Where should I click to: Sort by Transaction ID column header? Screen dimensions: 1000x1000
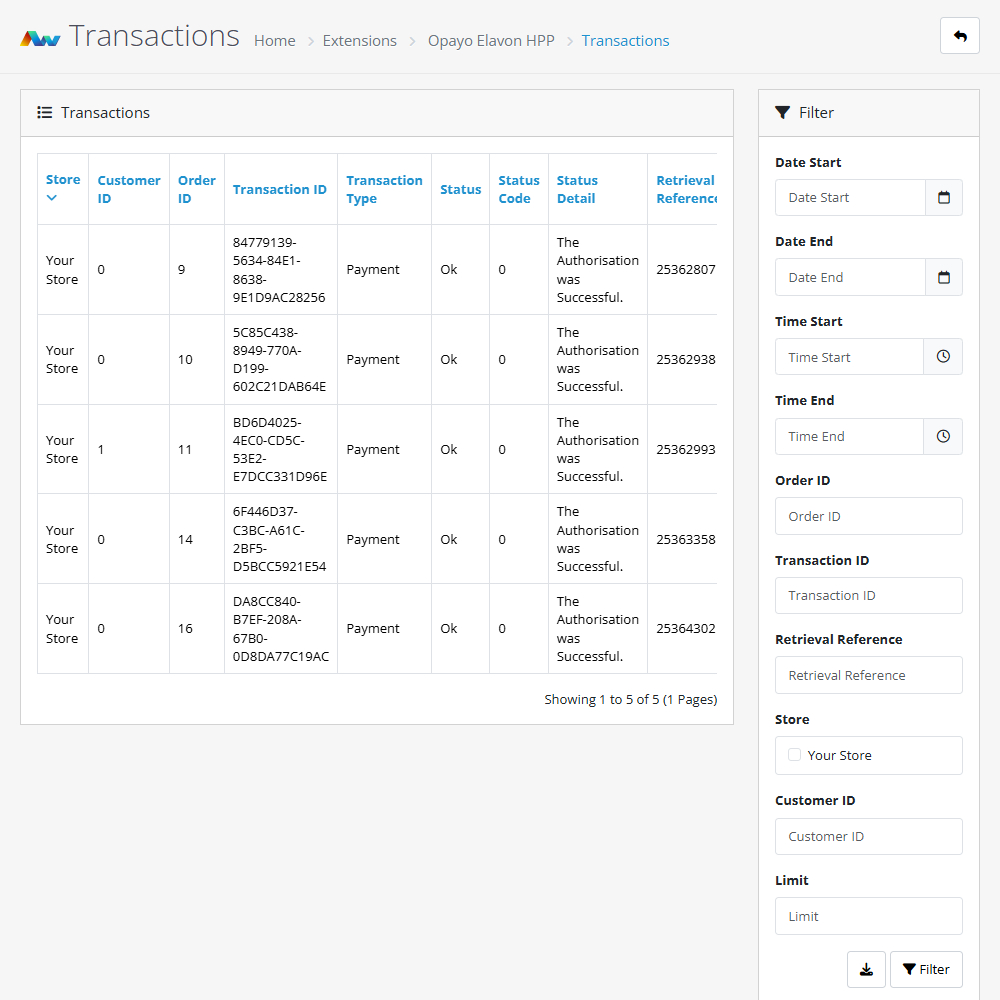(x=279, y=189)
